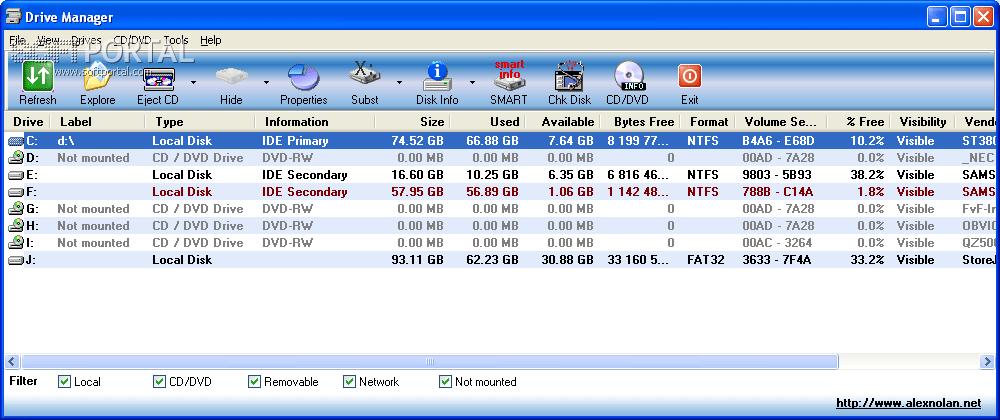Sort by the Information column header
Image resolution: width=1000 pixels, height=420 pixels.
click(315, 122)
